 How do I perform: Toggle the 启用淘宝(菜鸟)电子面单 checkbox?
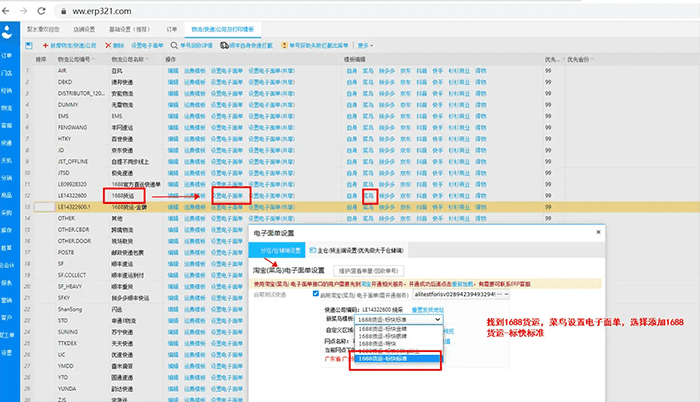[316, 293]
